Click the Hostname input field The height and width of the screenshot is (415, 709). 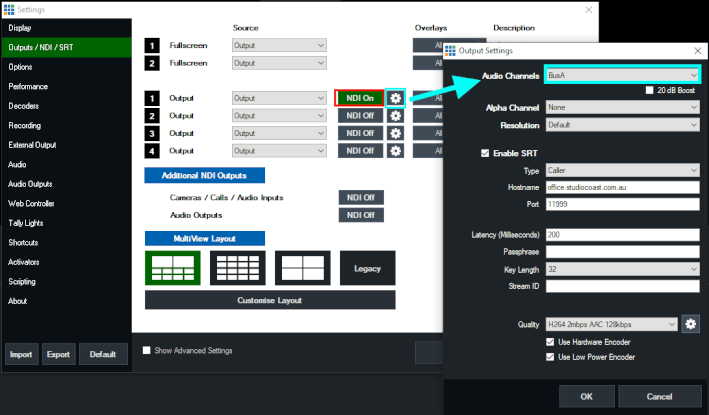[621, 187]
